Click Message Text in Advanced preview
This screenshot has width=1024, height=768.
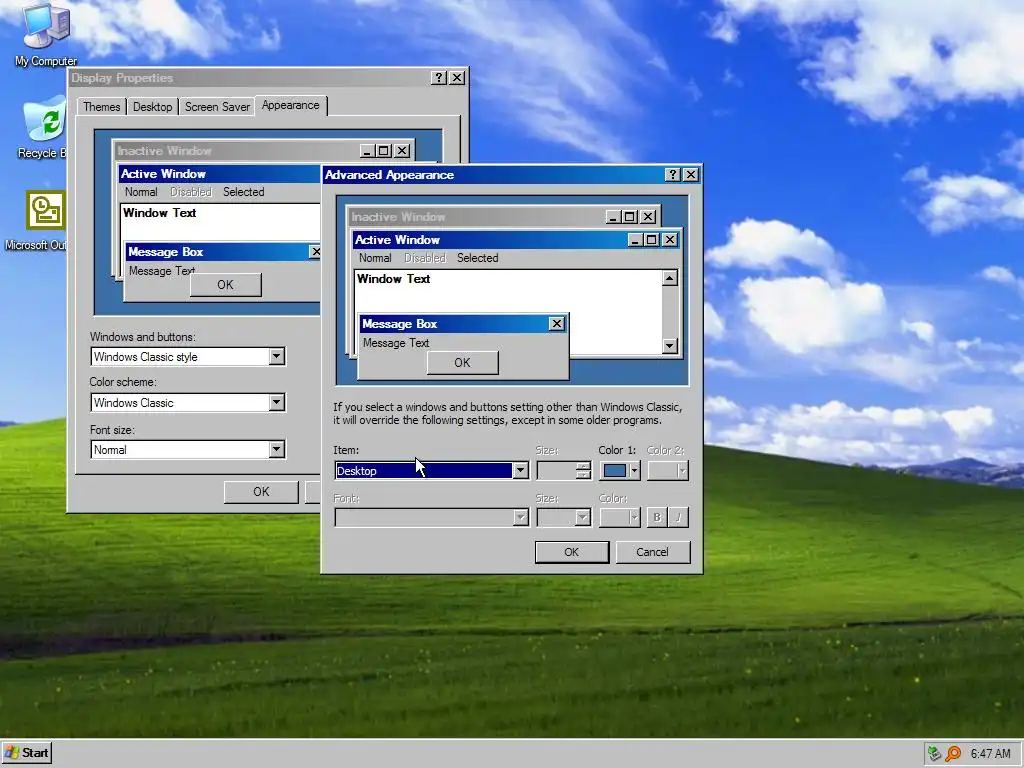coord(396,343)
